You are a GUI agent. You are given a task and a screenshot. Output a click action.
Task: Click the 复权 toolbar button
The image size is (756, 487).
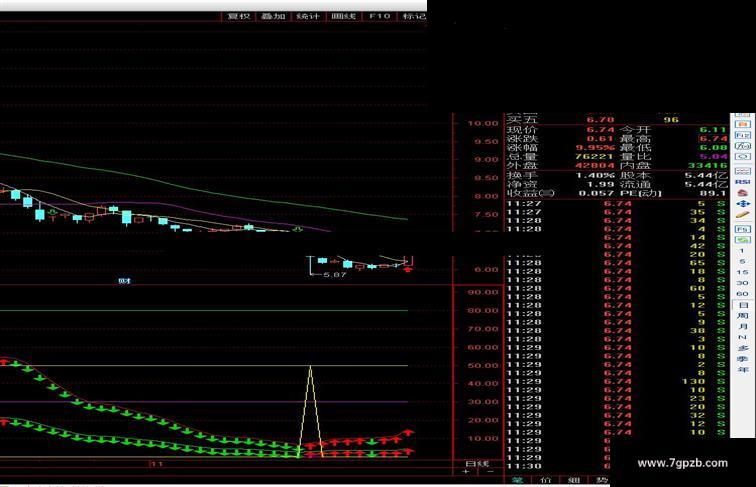[239, 16]
